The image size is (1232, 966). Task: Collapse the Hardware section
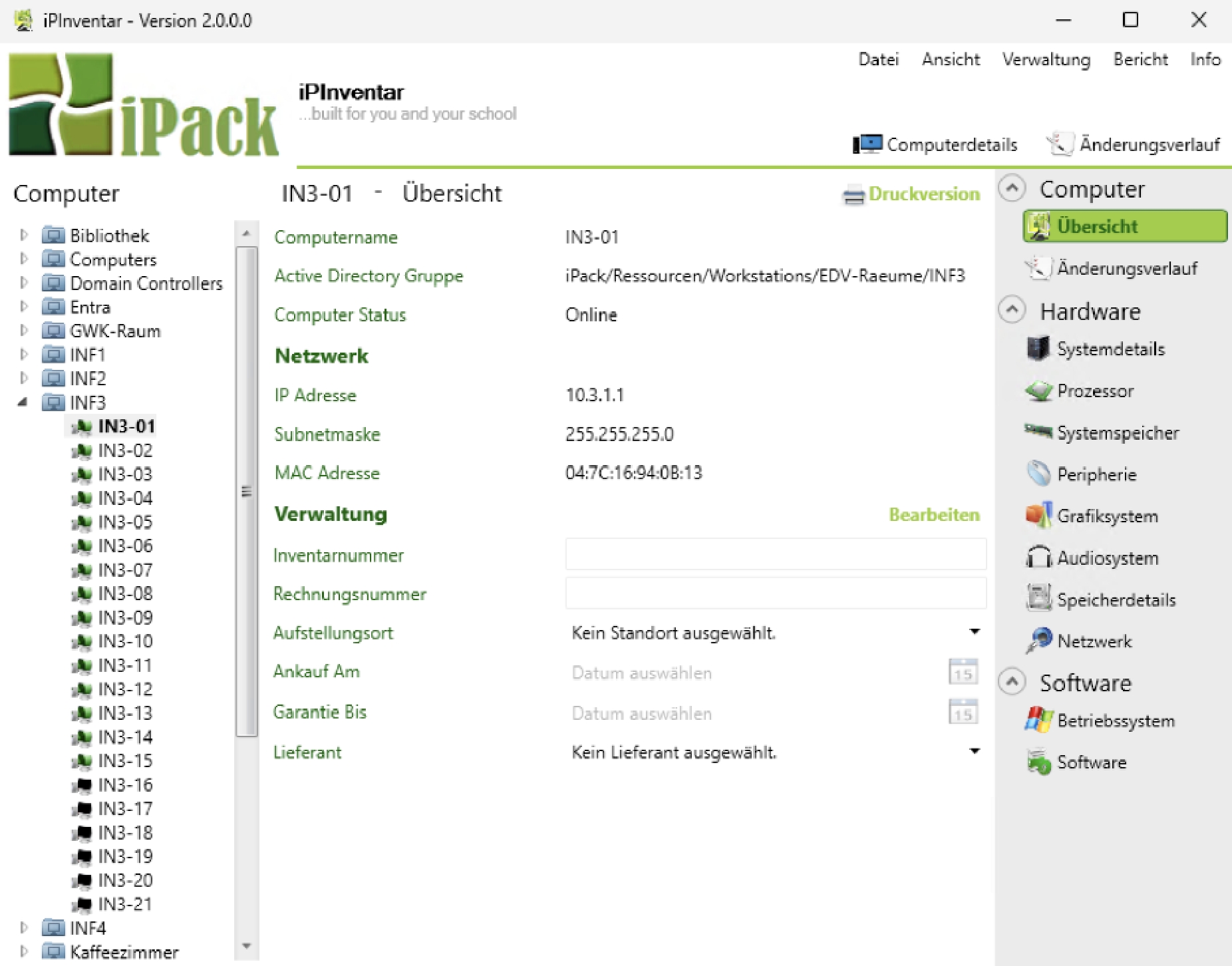coord(1012,311)
